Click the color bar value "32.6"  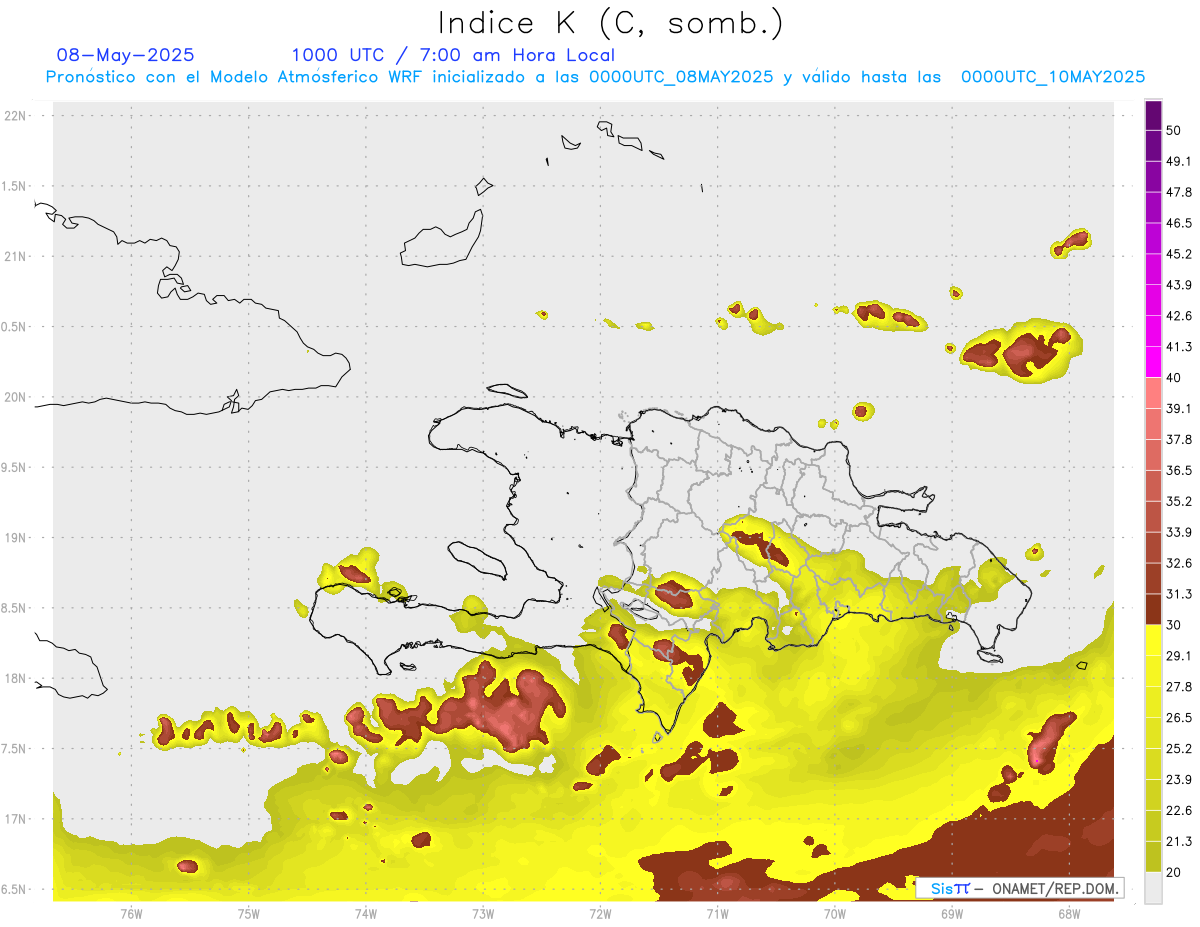click(x=1179, y=563)
